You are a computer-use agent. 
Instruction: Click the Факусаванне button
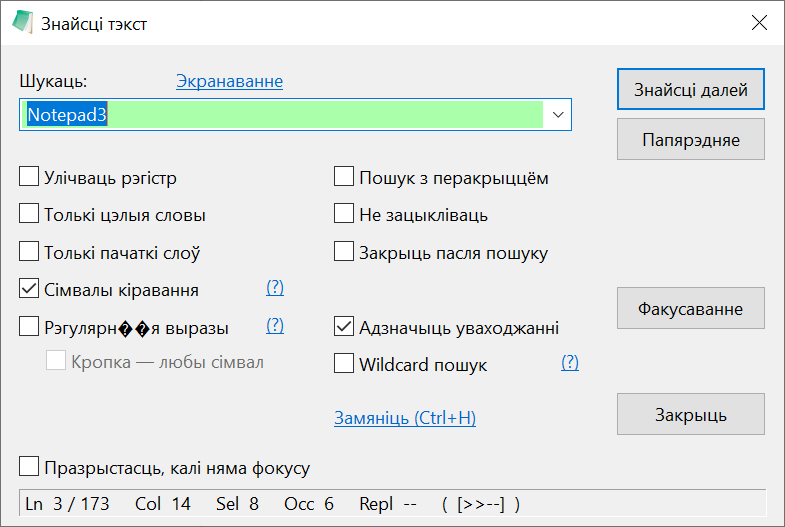tap(691, 308)
